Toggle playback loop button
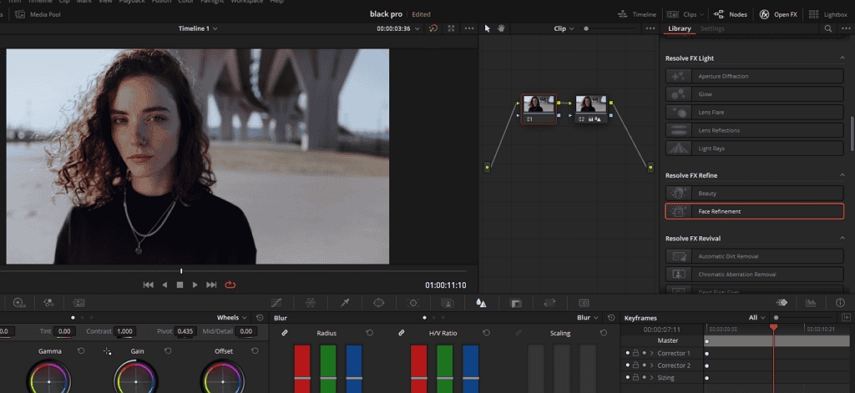The width and height of the screenshot is (855, 393). click(x=230, y=285)
